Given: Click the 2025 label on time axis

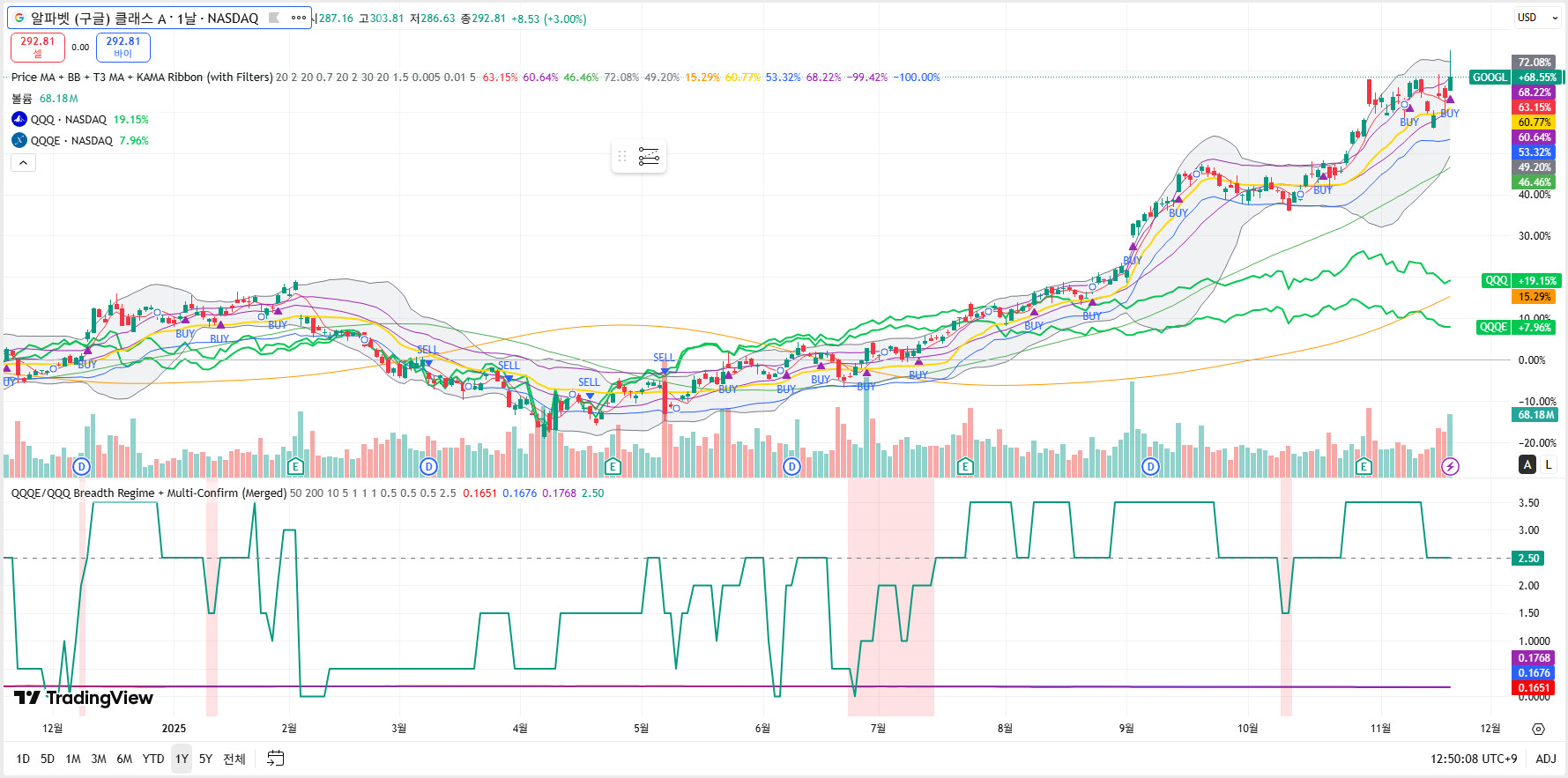Looking at the screenshot, I should click(174, 728).
